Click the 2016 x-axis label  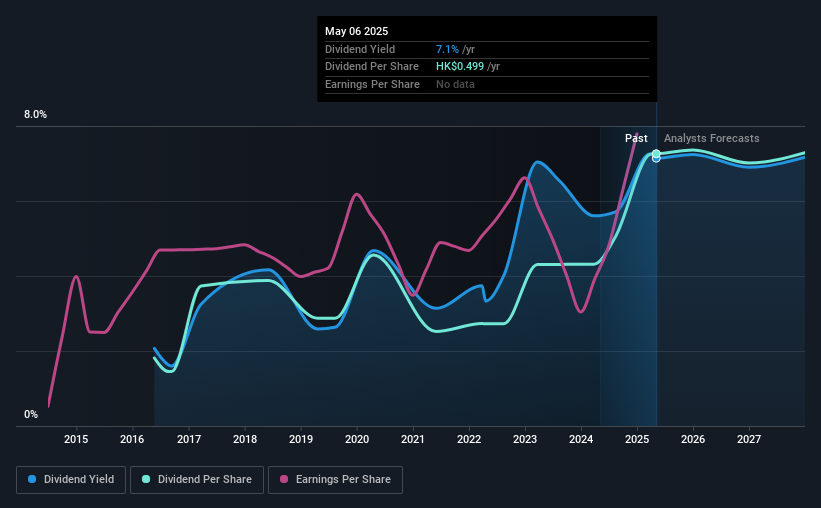click(132, 439)
